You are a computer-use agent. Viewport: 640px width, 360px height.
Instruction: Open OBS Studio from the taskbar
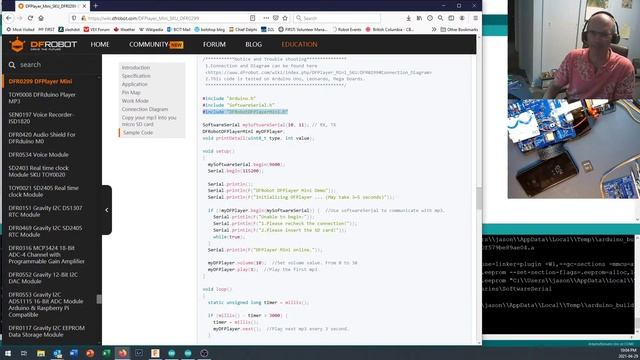[x=204, y=353]
